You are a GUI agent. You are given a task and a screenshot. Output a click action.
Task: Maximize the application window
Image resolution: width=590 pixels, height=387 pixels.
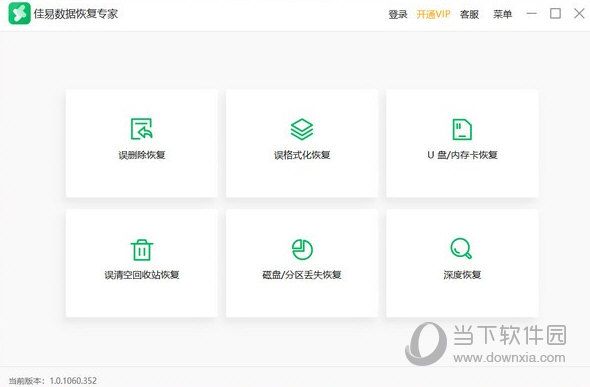555,14
